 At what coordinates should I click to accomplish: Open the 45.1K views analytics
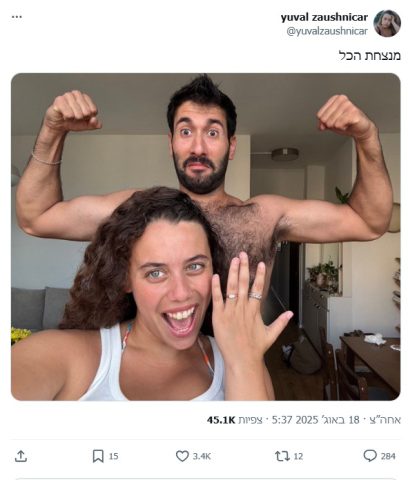point(221,420)
